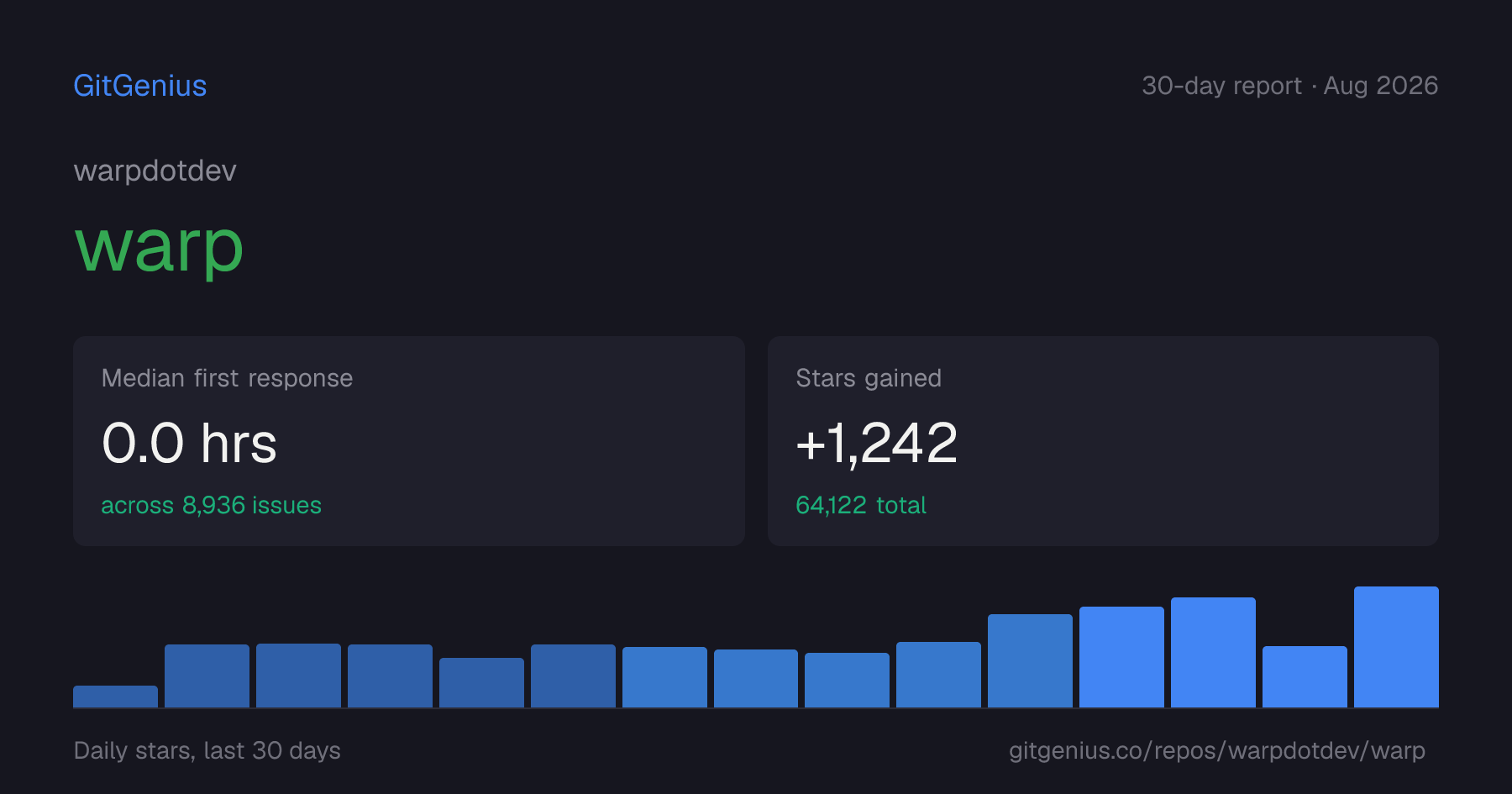Viewport: 1512px width, 794px height.
Task: Select the "0.0 hrs" value
Action: (x=189, y=443)
